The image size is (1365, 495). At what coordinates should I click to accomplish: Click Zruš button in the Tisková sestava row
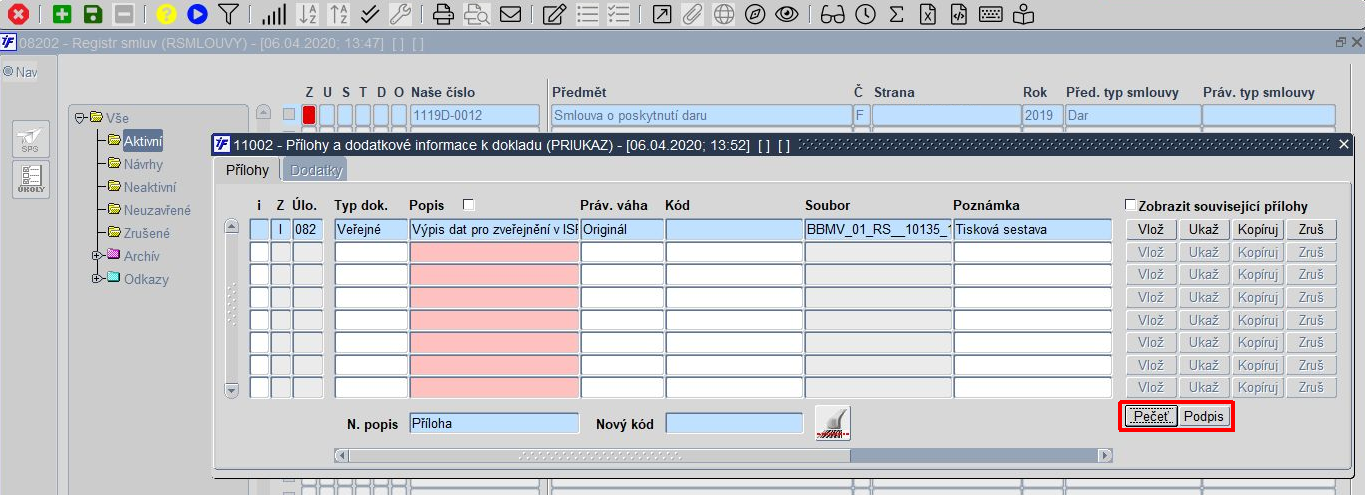click(1311, 229)
